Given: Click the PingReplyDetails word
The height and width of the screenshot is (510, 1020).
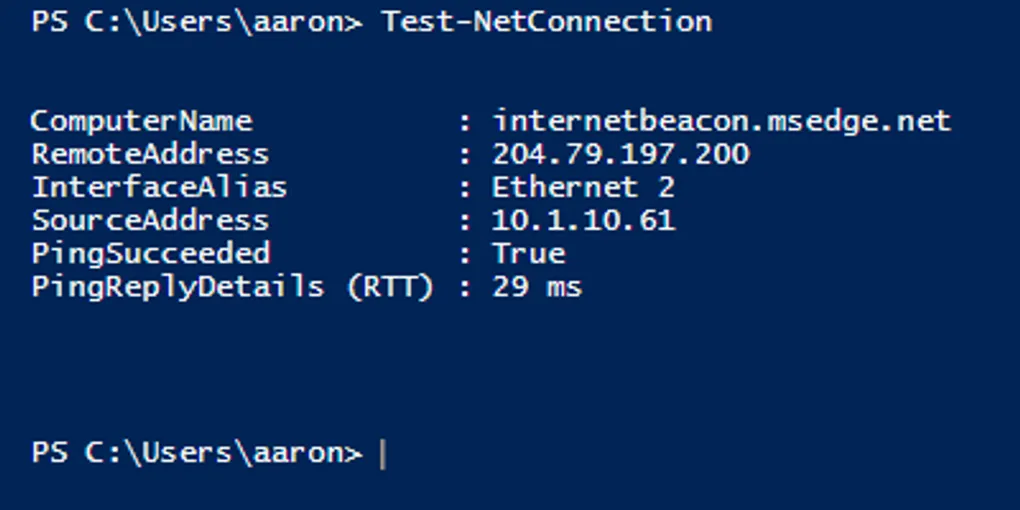Looking at the screenshot, I should (x=178, y=288).
